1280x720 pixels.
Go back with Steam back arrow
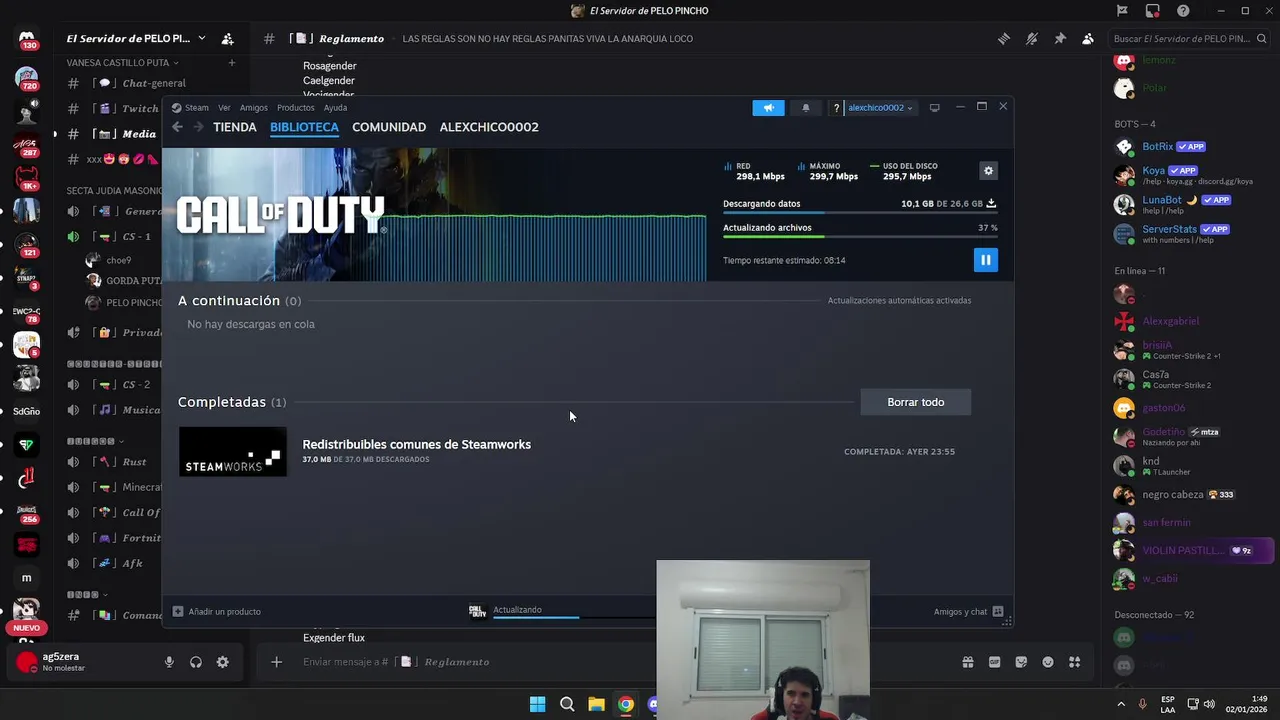tap(177, 127)
